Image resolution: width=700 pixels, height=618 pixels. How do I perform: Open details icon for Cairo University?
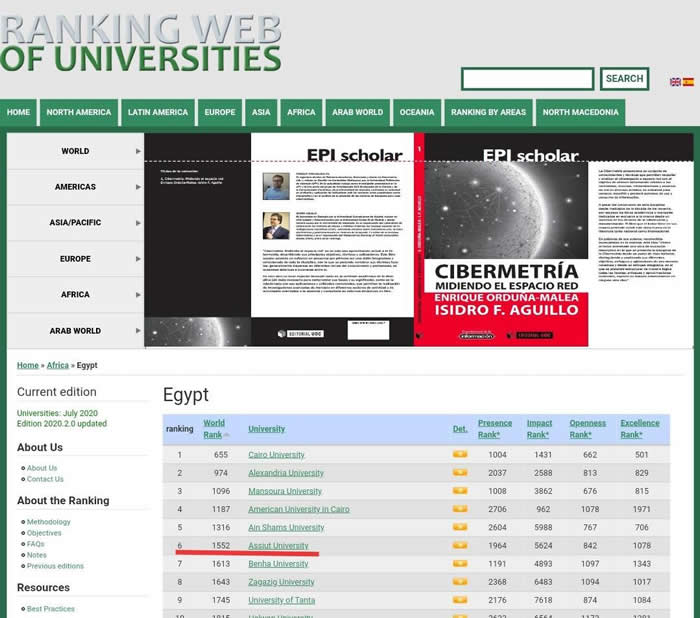click(x=460, y=455)
